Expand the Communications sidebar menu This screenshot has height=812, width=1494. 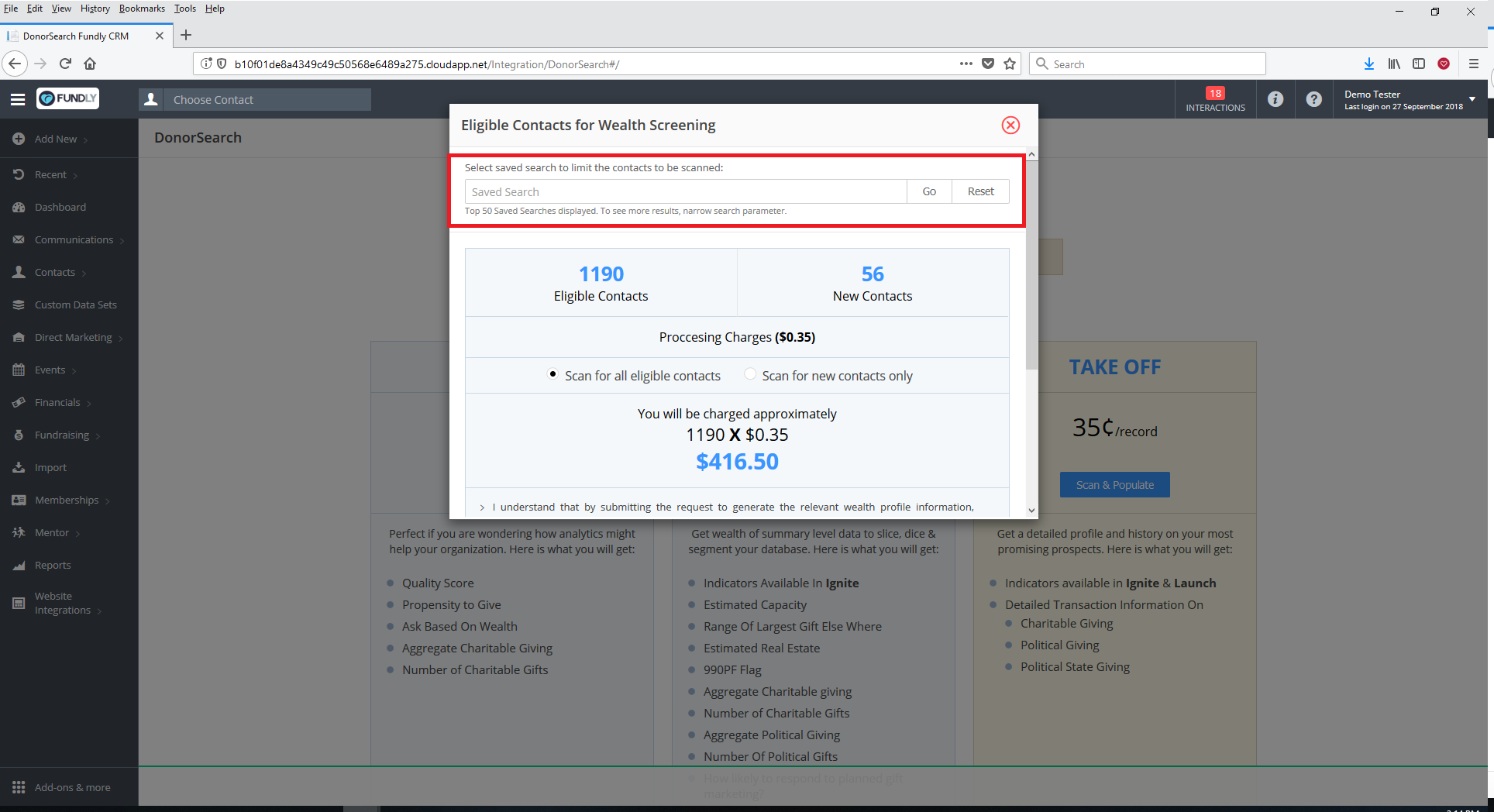point(74,239)
